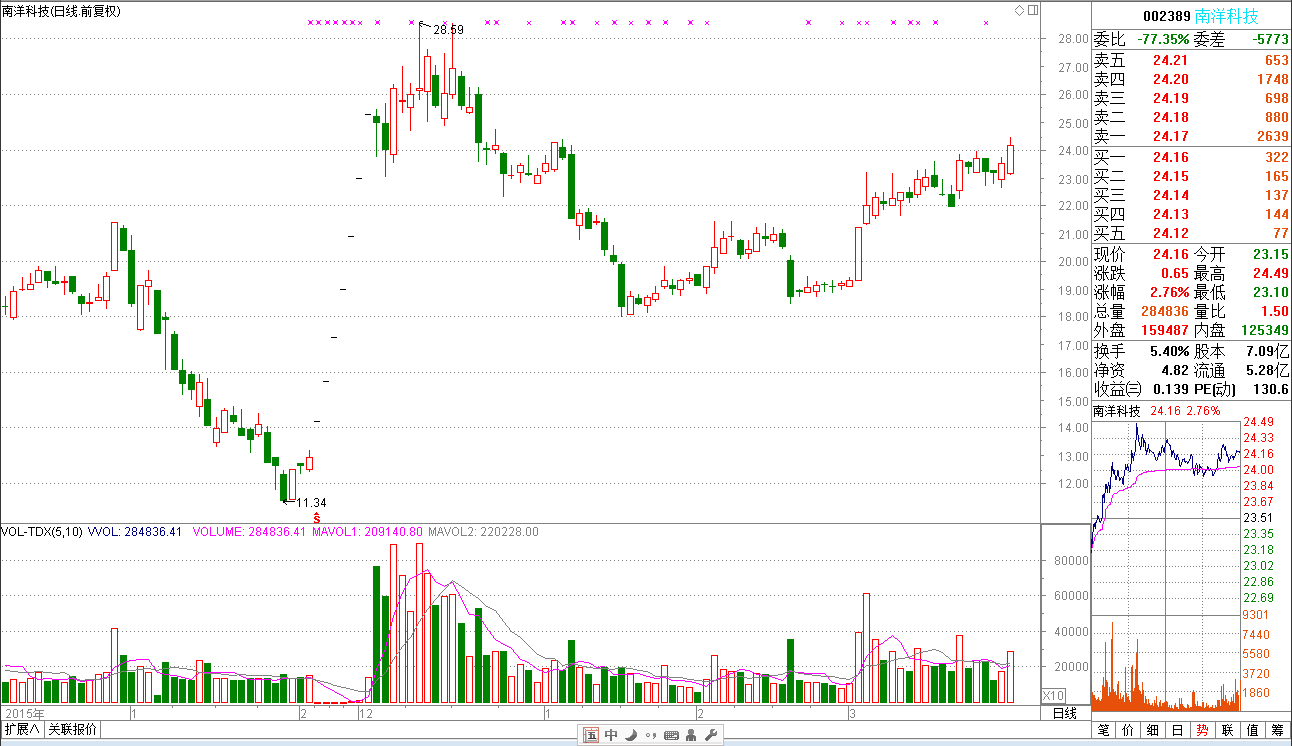Select the 价 tab
The height and width of the screenshot is (746, 1292).
[1129, 730]
